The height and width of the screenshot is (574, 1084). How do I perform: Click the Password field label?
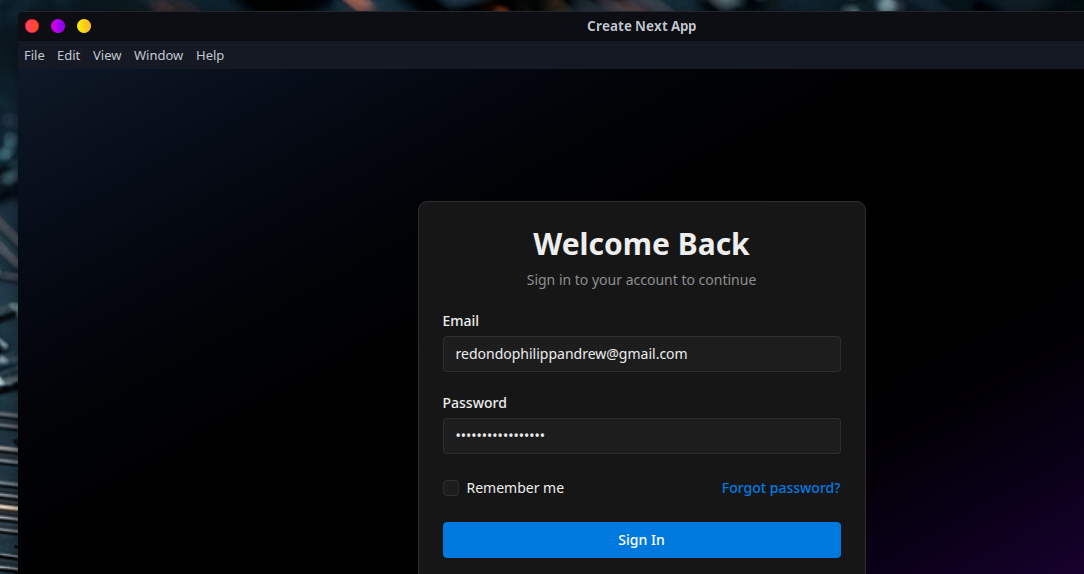(474, 402)
